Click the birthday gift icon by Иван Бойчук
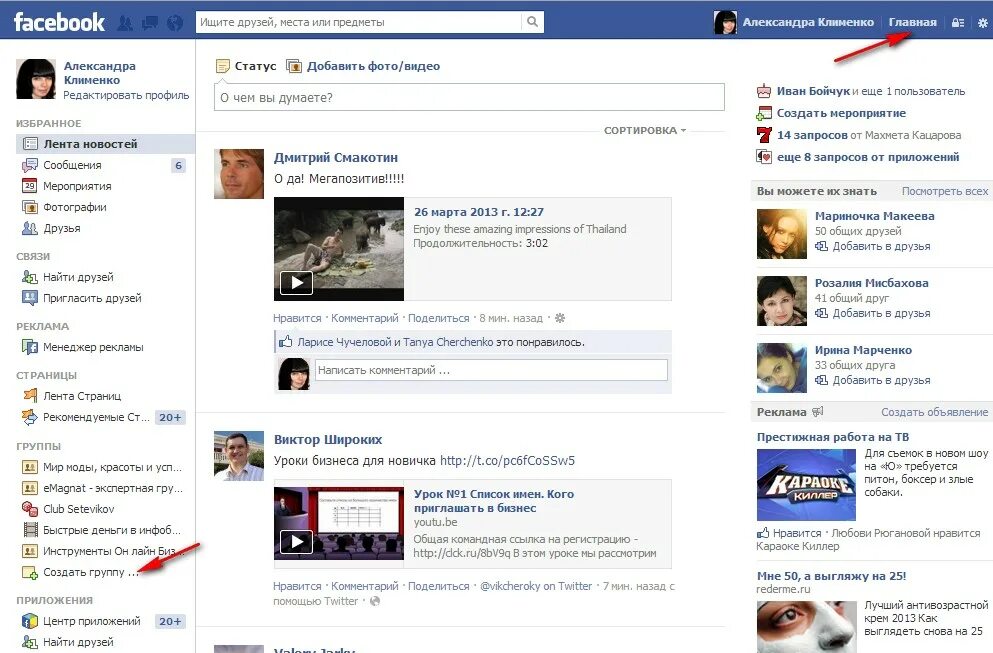Viewport: 993px width, 653px height. [x=764, y=91]
